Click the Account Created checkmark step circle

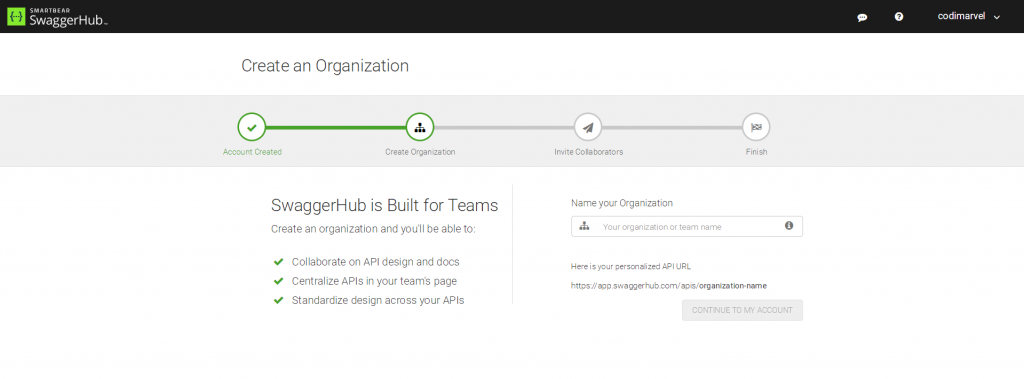[x=252, y=127]
